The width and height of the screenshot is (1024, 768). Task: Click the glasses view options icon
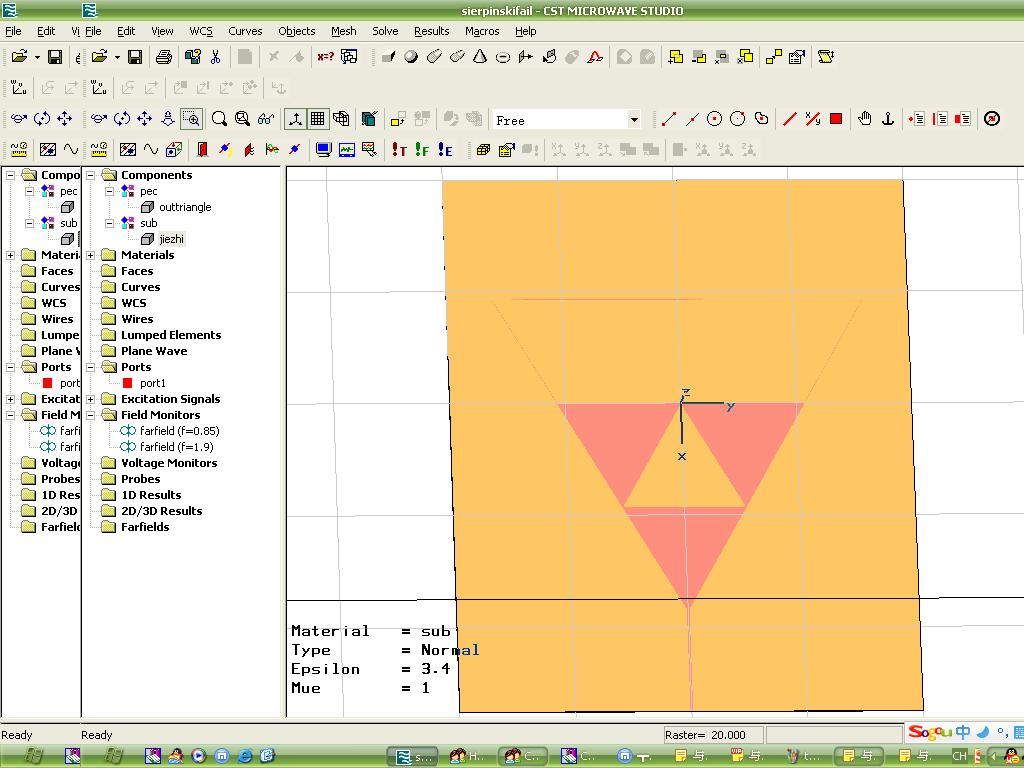point(266,119)
